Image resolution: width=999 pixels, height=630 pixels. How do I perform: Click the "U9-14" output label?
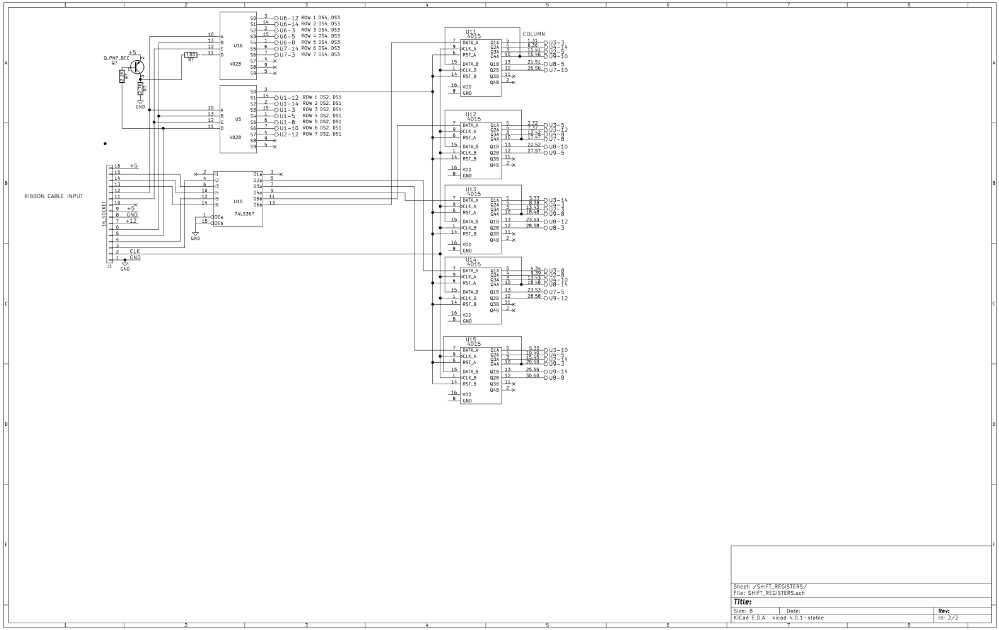point(557,371)
